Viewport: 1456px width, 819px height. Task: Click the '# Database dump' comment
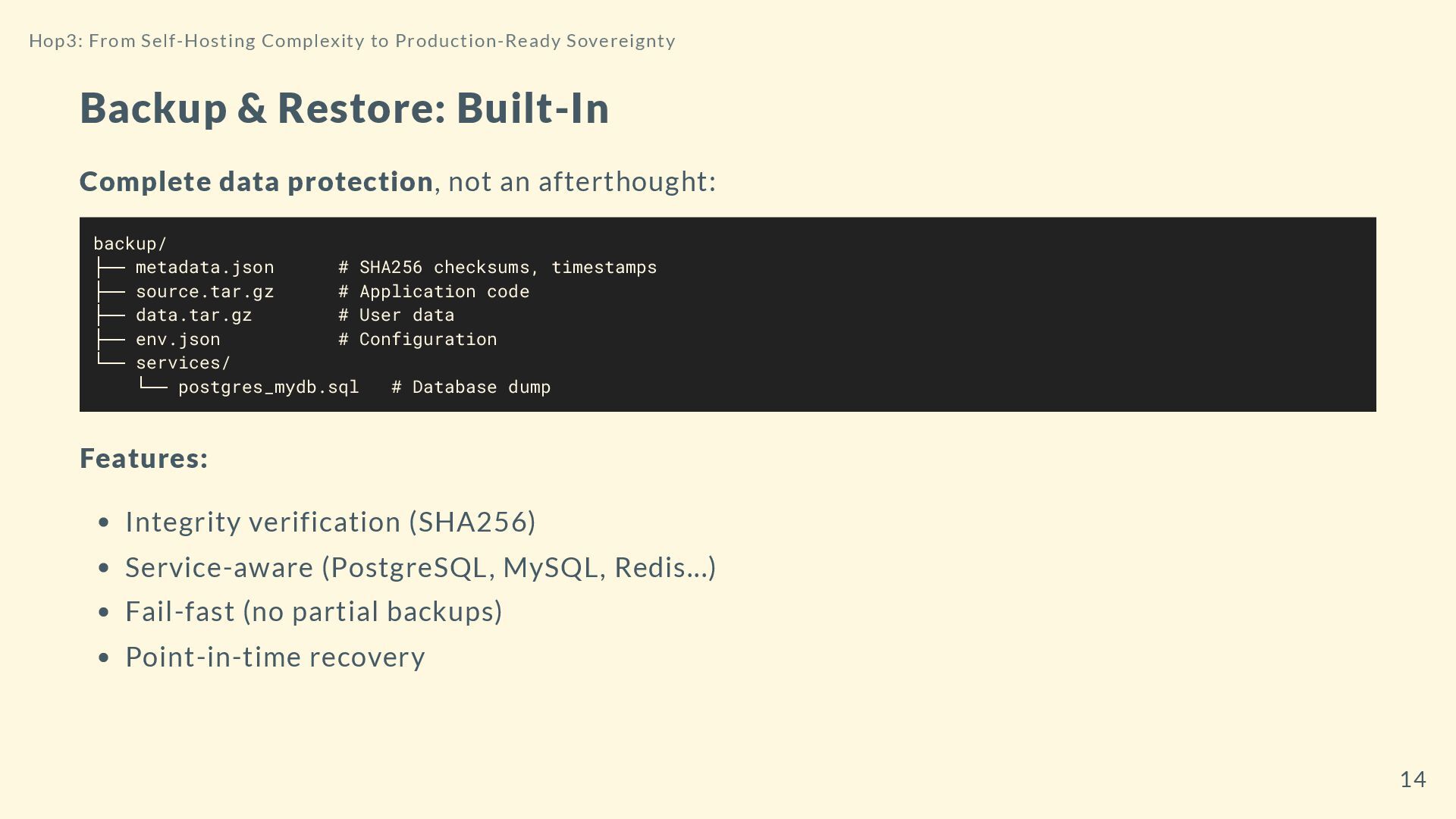point(471,388)
